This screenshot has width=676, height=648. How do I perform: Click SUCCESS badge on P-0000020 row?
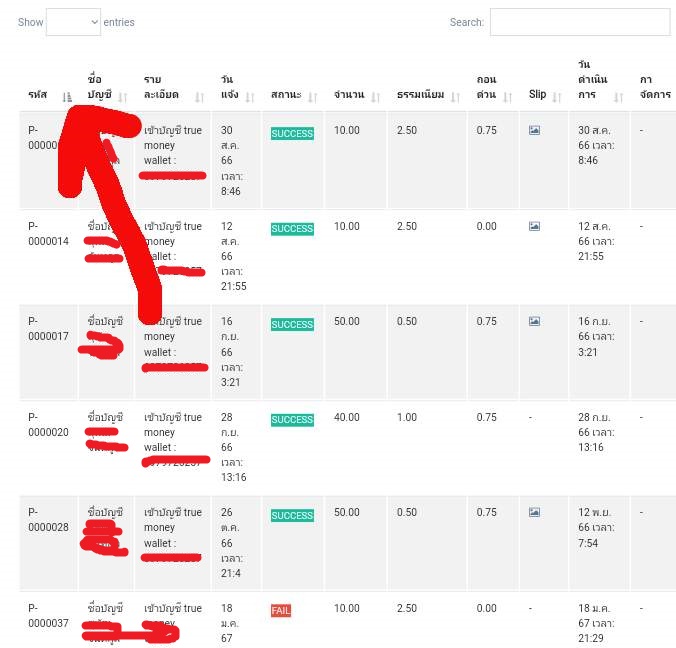tap(292, 420)
